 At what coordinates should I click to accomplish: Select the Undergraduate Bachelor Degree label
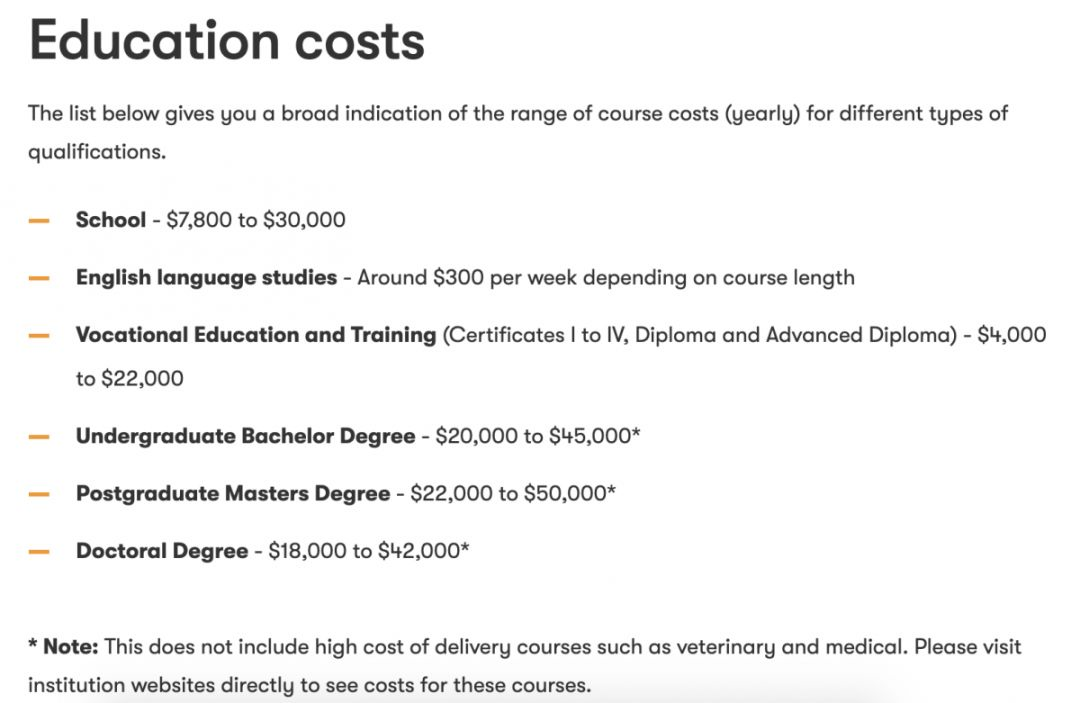click(245, 436)
